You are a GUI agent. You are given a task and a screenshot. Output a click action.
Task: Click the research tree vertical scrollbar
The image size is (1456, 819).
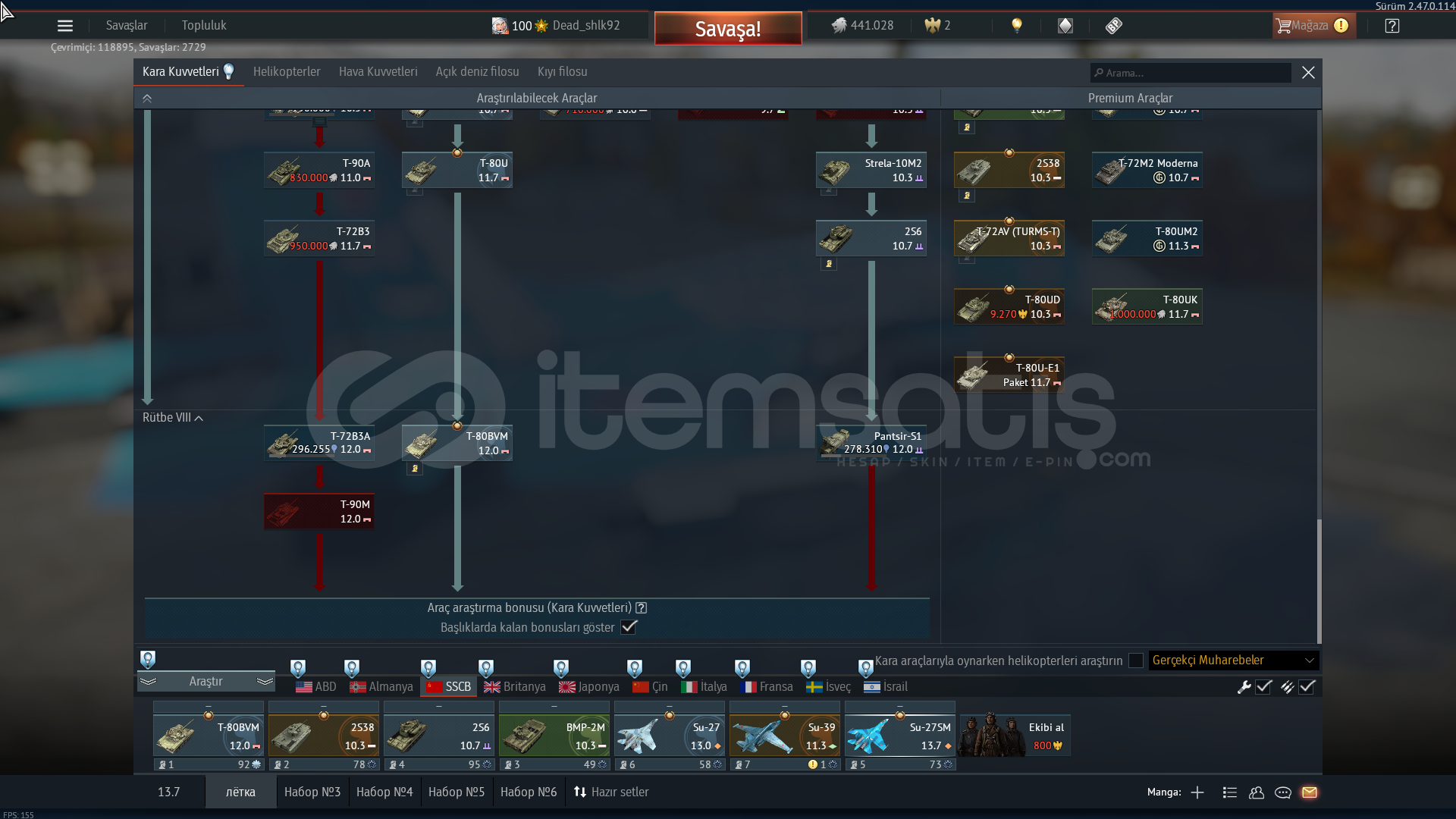1319,580
